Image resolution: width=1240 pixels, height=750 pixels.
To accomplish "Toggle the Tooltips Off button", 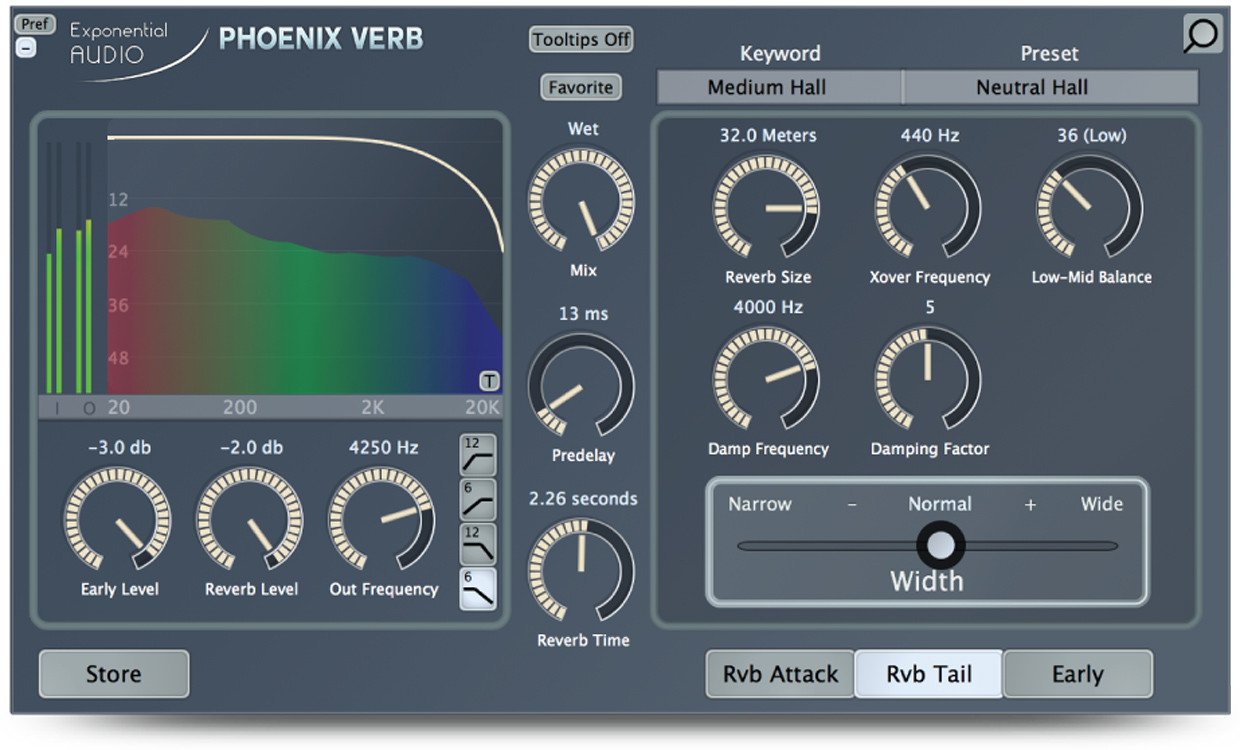I will click(581, 40).
